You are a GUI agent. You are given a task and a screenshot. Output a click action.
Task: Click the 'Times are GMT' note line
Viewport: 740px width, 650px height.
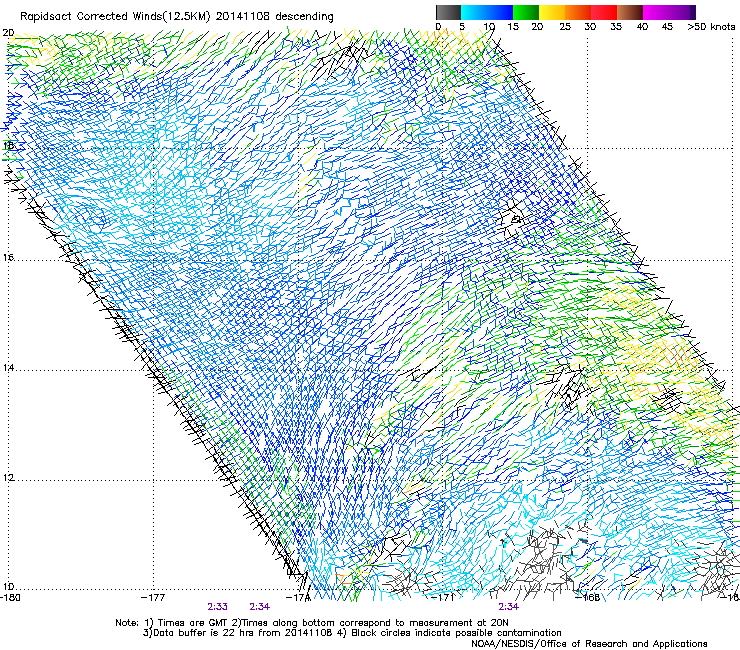[x=312, y=623]
